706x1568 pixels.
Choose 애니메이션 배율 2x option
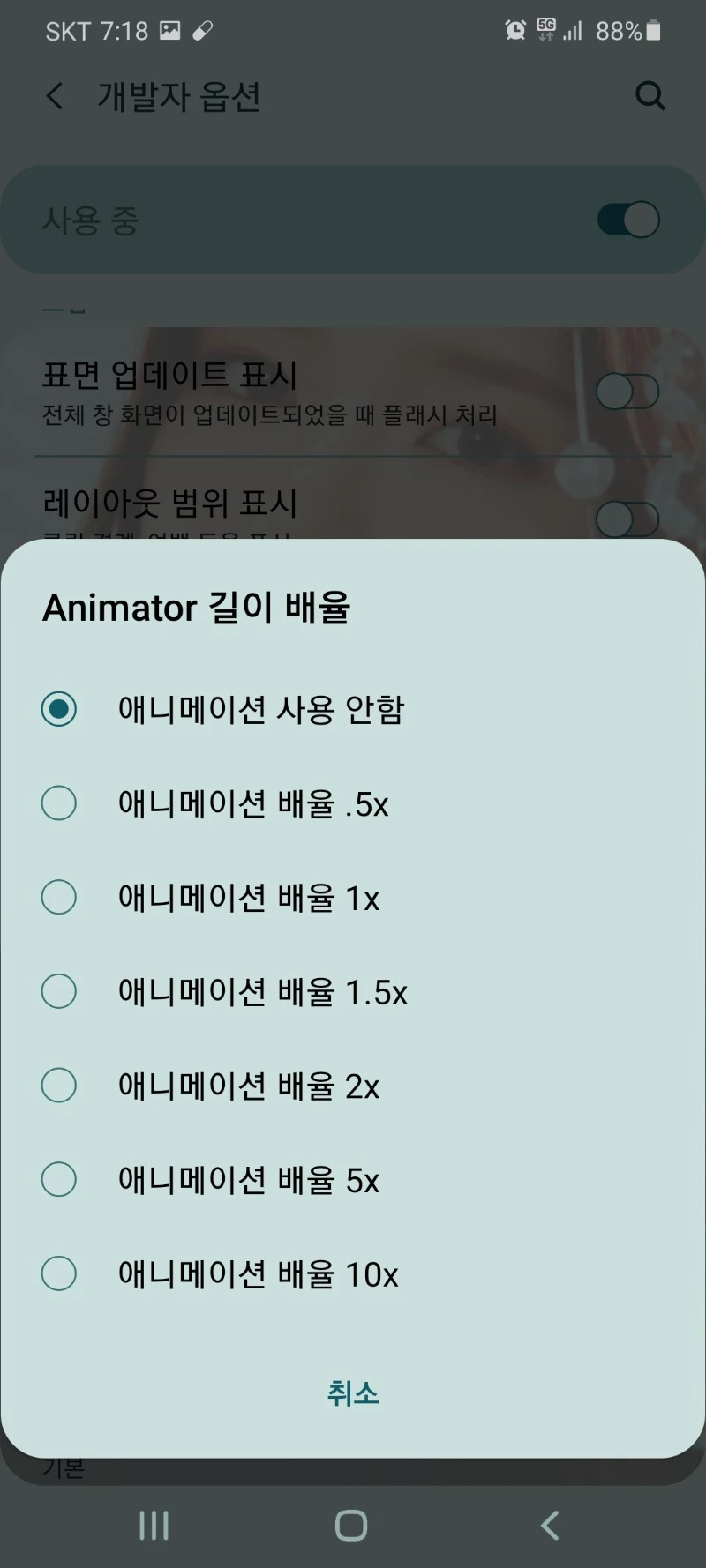click(x=59, y=1086)
